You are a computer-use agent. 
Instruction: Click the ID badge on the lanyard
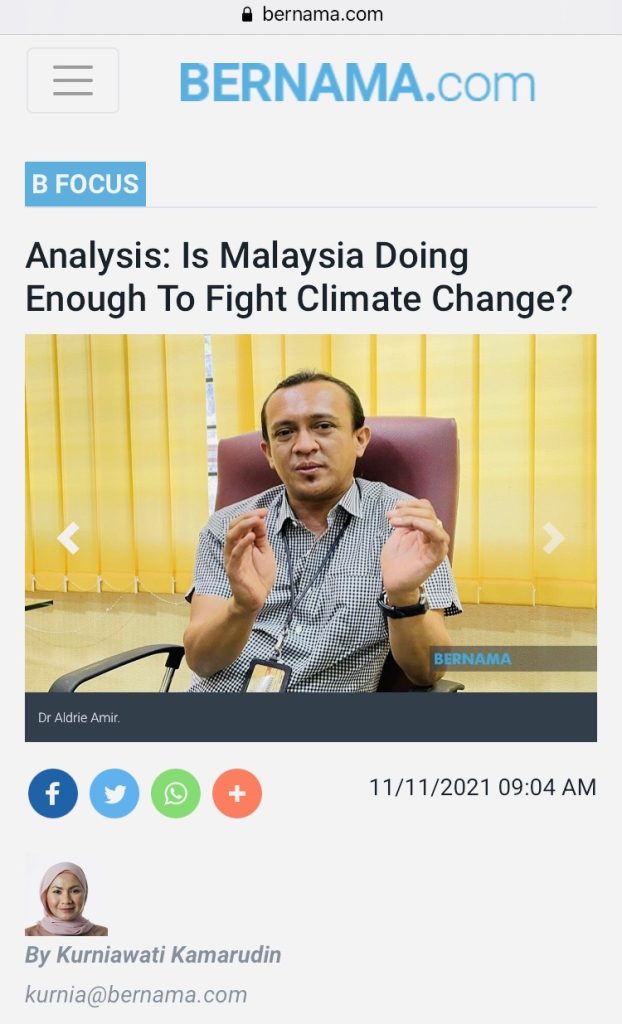tap(266, 677)
